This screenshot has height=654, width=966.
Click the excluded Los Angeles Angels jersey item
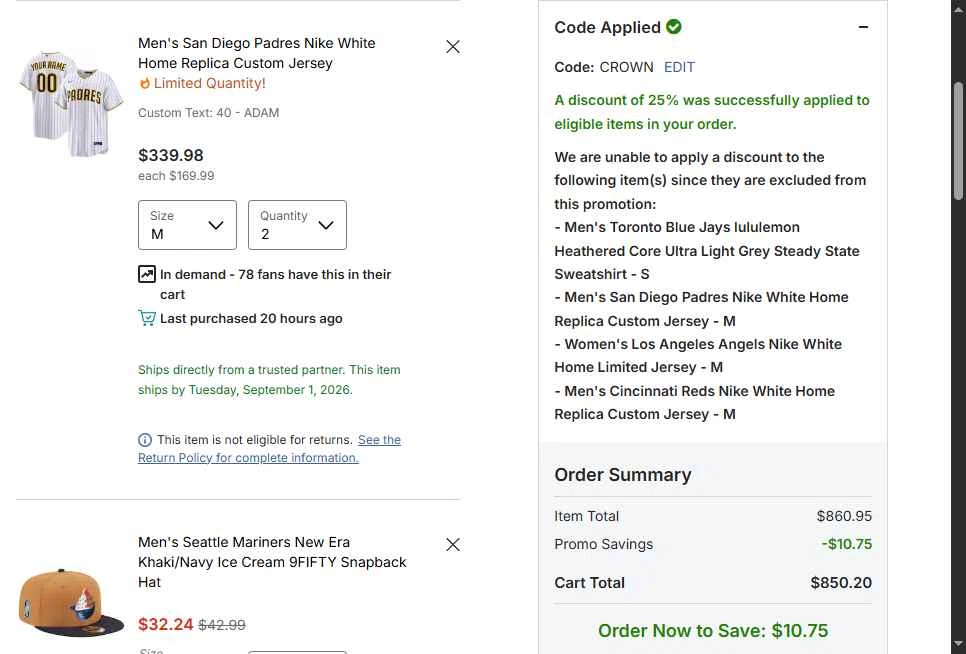point(698,355)
